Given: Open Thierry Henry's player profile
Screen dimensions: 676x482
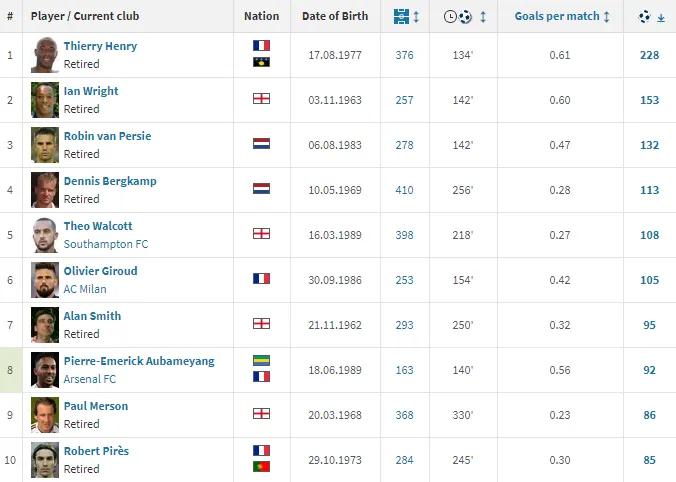Looking at the screenshot, I should (x=100, y=47).
